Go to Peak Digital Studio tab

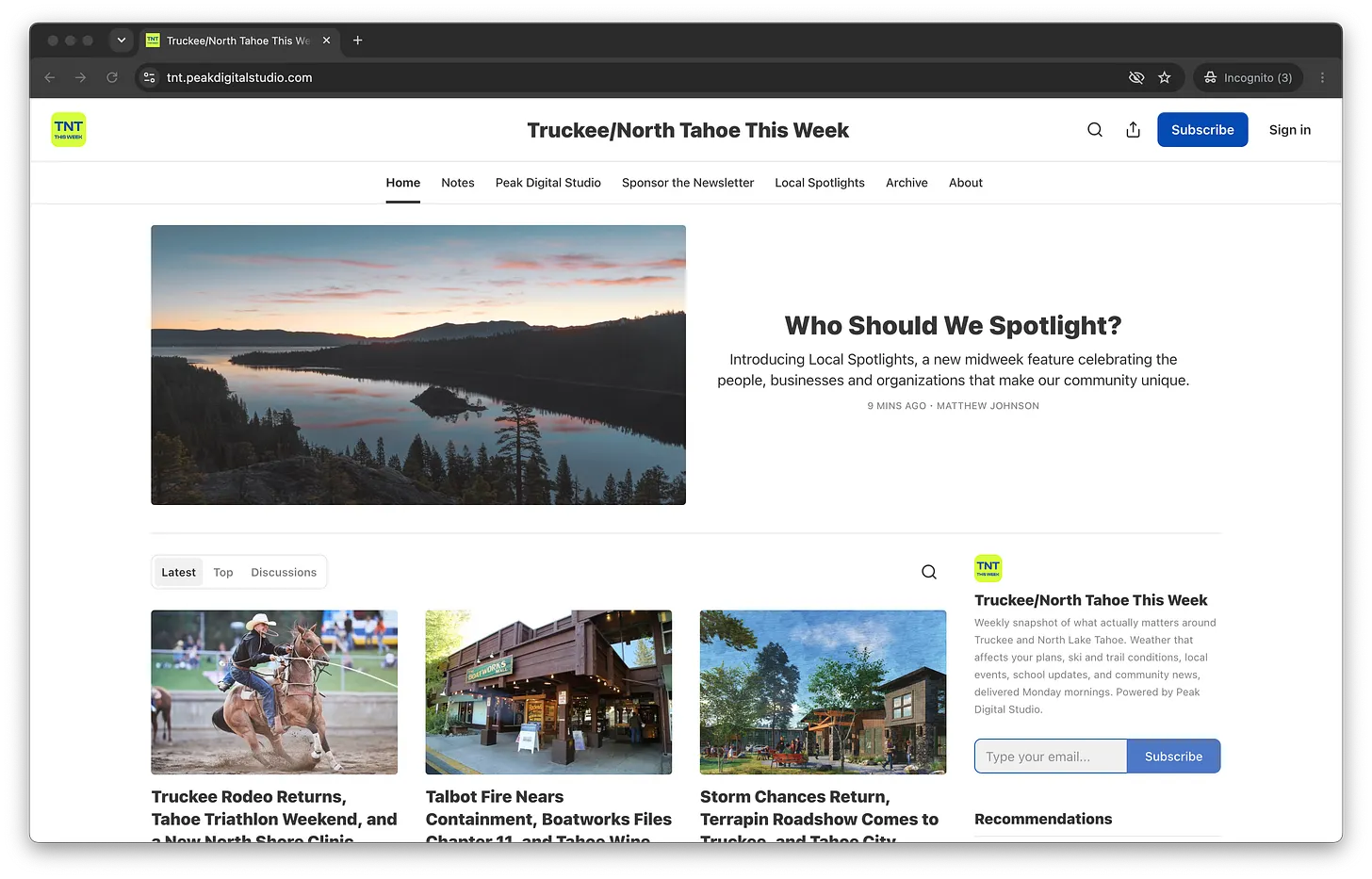tap(548, 183)
